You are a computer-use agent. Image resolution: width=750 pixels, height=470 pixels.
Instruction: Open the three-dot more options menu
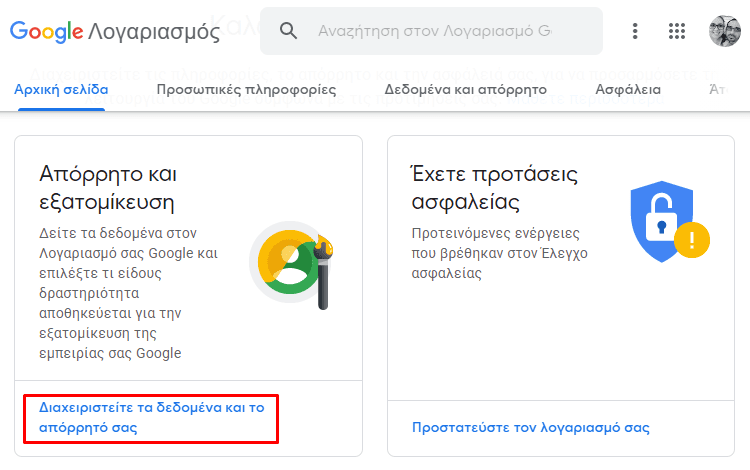point(635,31)
